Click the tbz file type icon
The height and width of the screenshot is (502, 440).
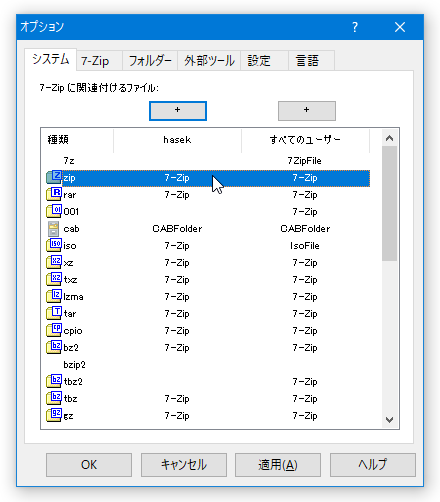54,398
